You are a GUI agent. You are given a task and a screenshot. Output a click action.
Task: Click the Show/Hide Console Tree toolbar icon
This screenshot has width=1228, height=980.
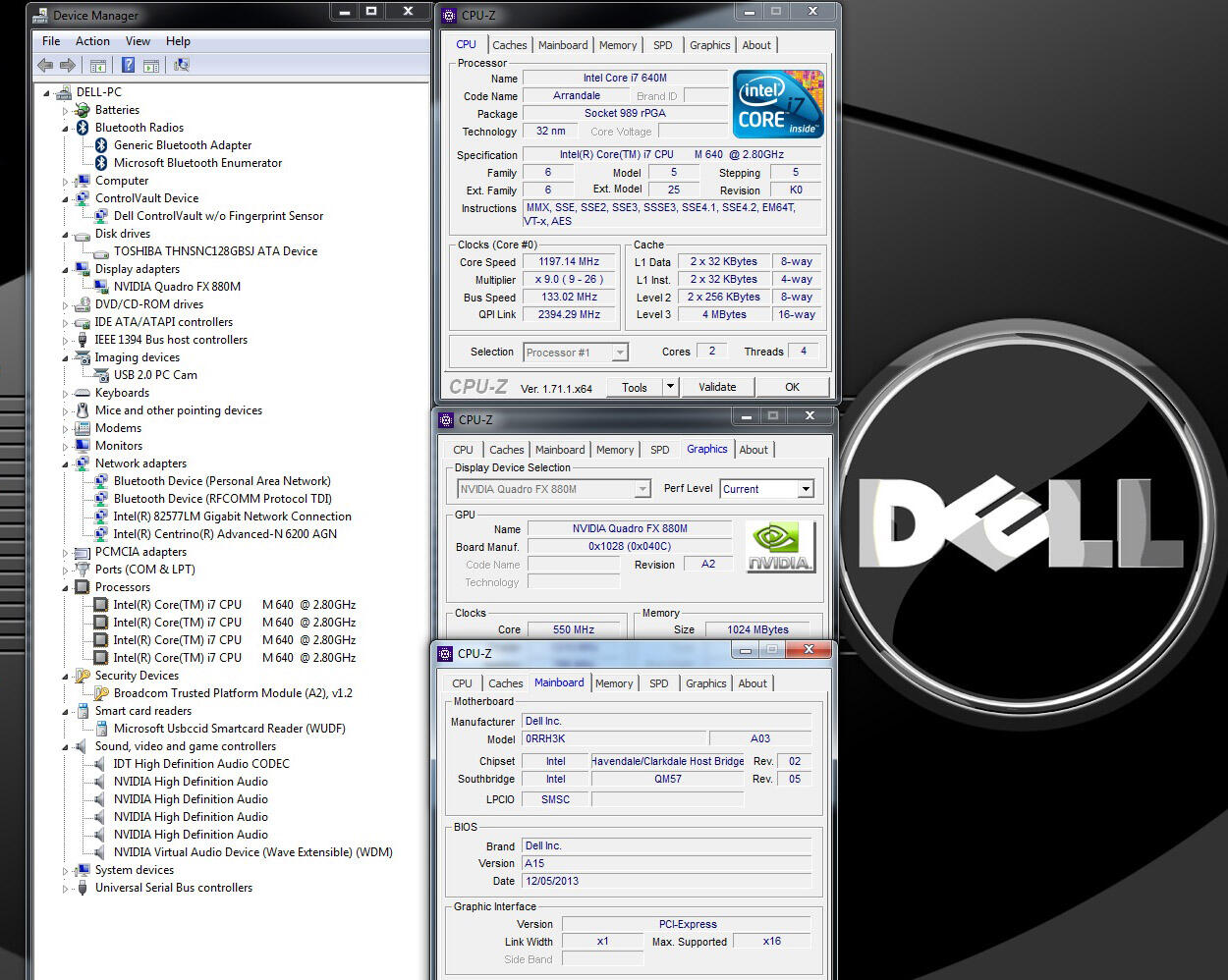tap(98, 66)
